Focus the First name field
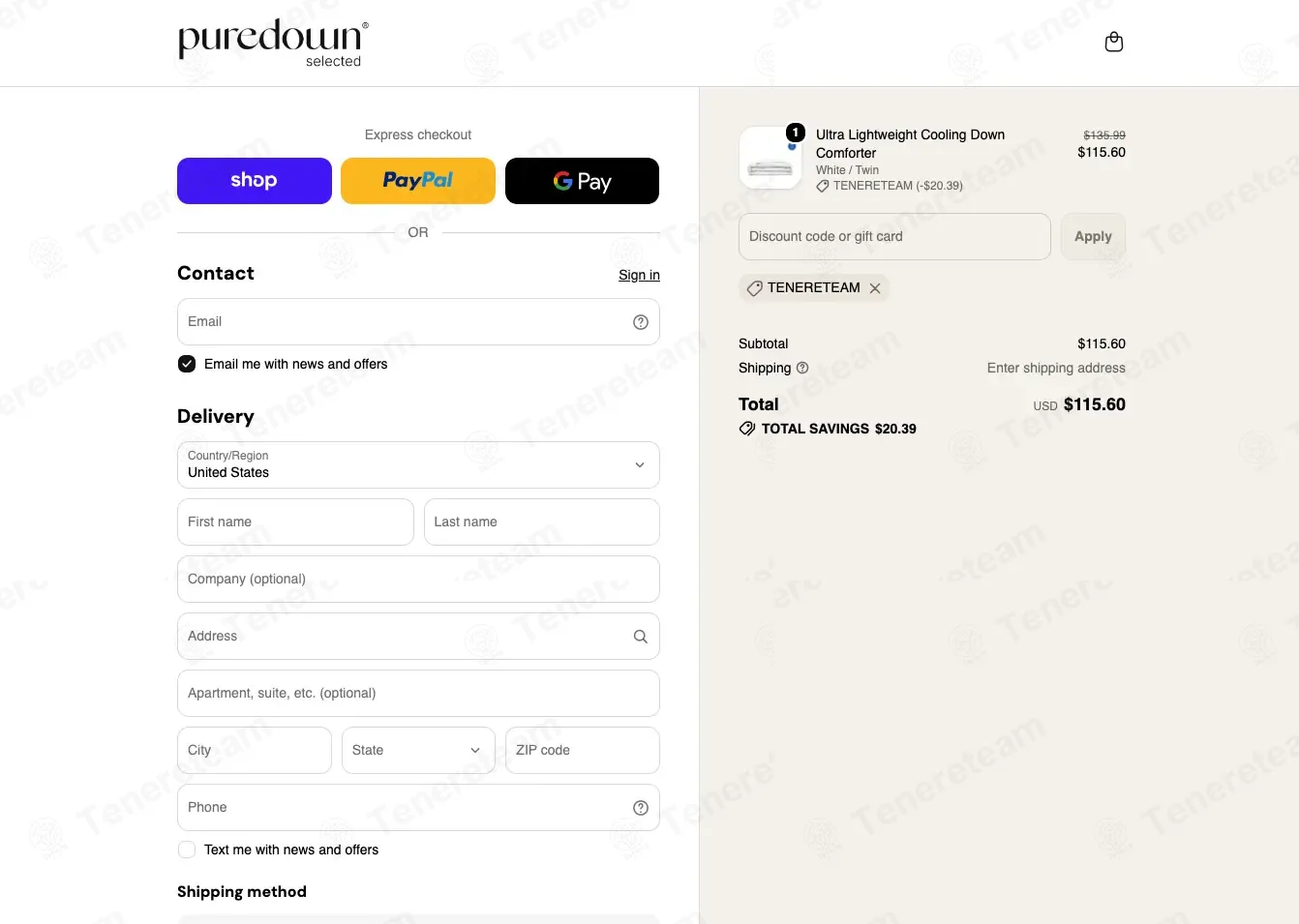 point(295,522)
